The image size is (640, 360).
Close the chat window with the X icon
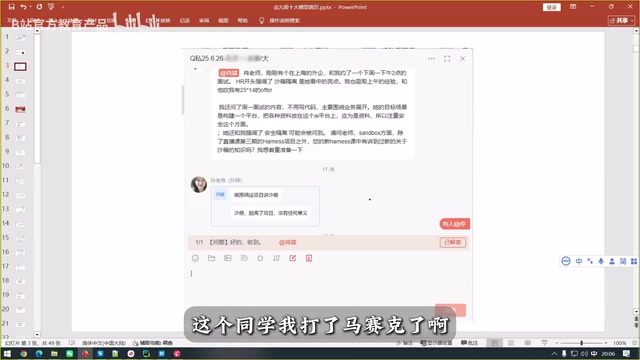coord(462,59)
